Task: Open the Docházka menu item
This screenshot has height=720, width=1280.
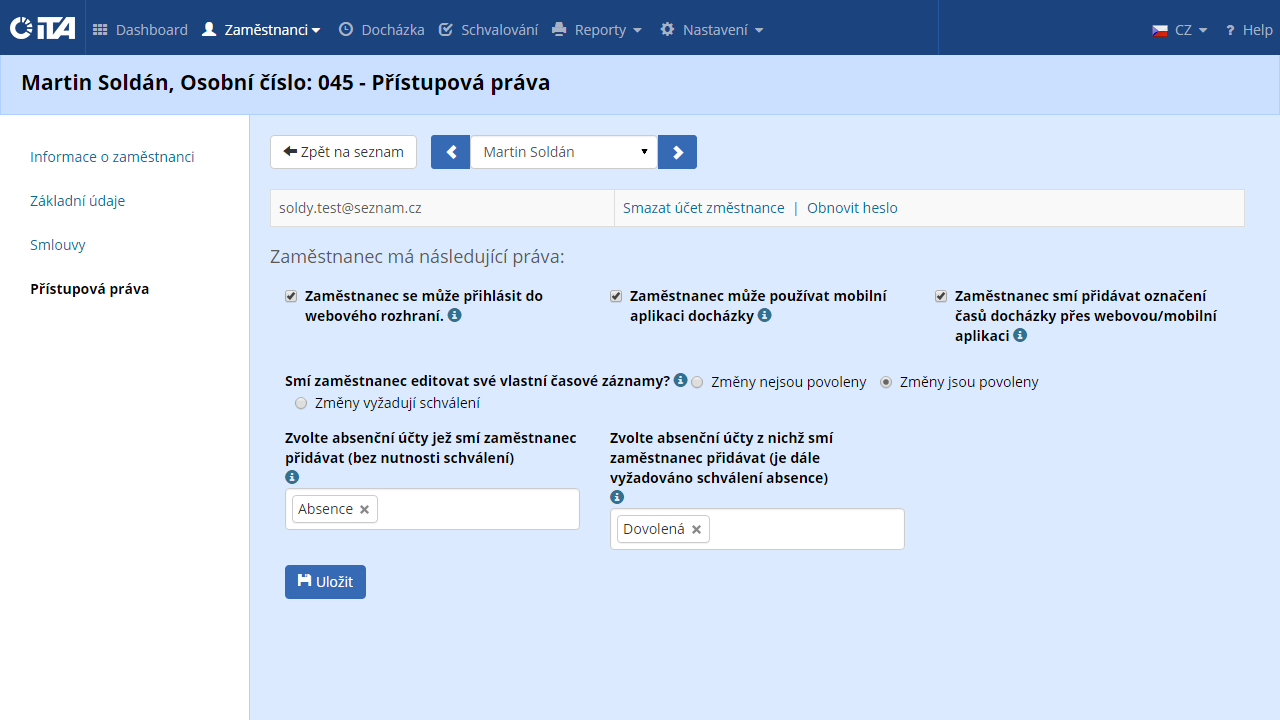Action: tap(382, 30)
